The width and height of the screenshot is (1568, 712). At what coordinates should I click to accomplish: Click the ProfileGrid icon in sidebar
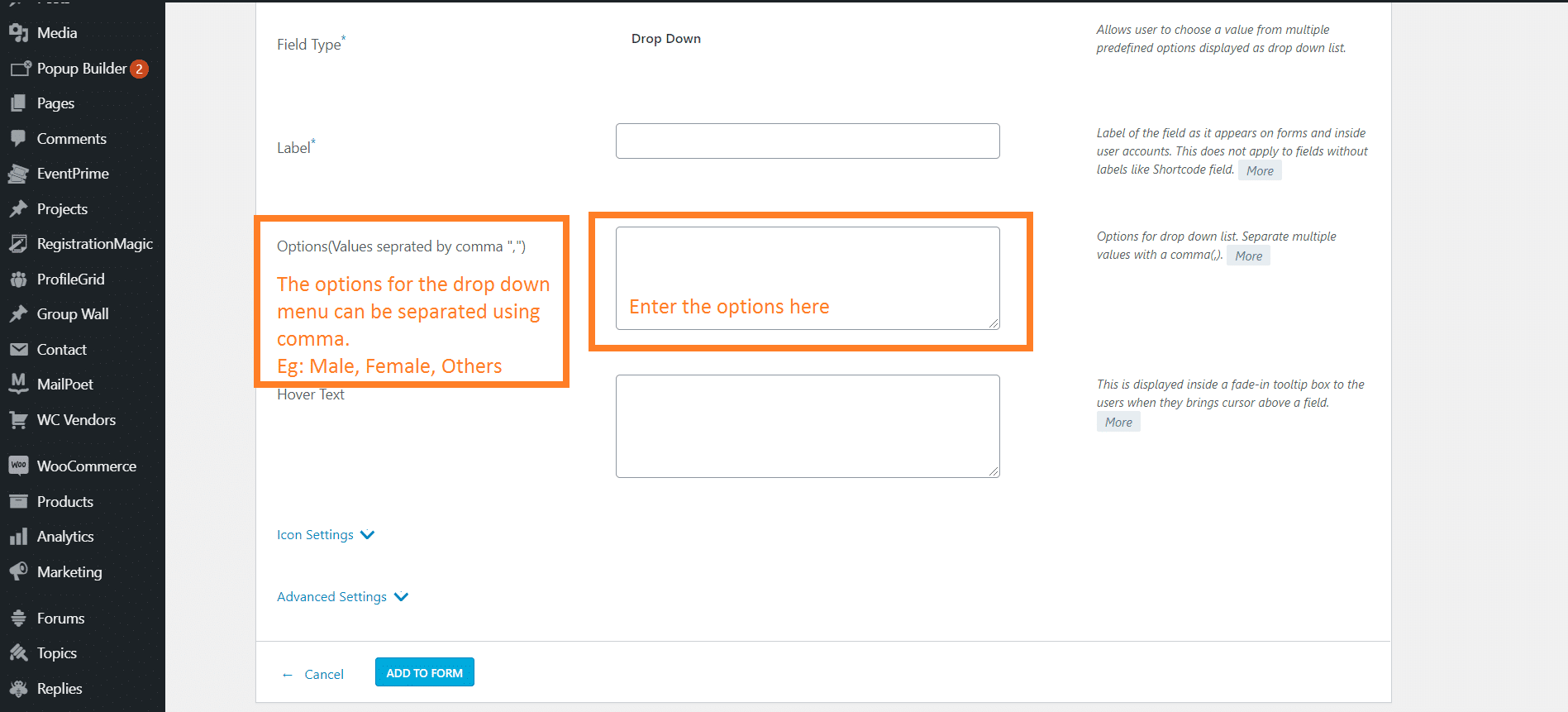click(x=18, y=280)
